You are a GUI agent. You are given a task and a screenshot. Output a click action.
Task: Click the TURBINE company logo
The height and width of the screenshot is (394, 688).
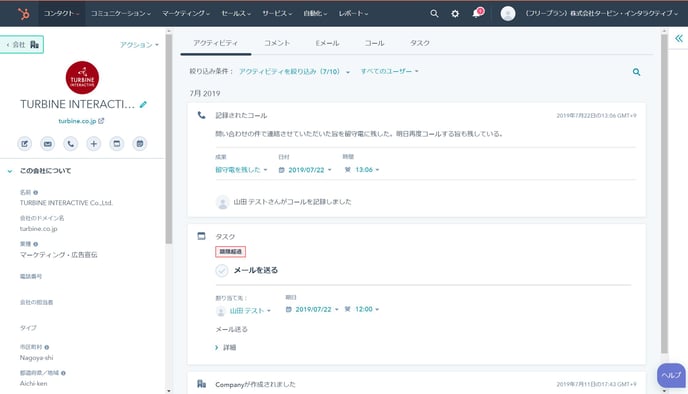[82, 78]
